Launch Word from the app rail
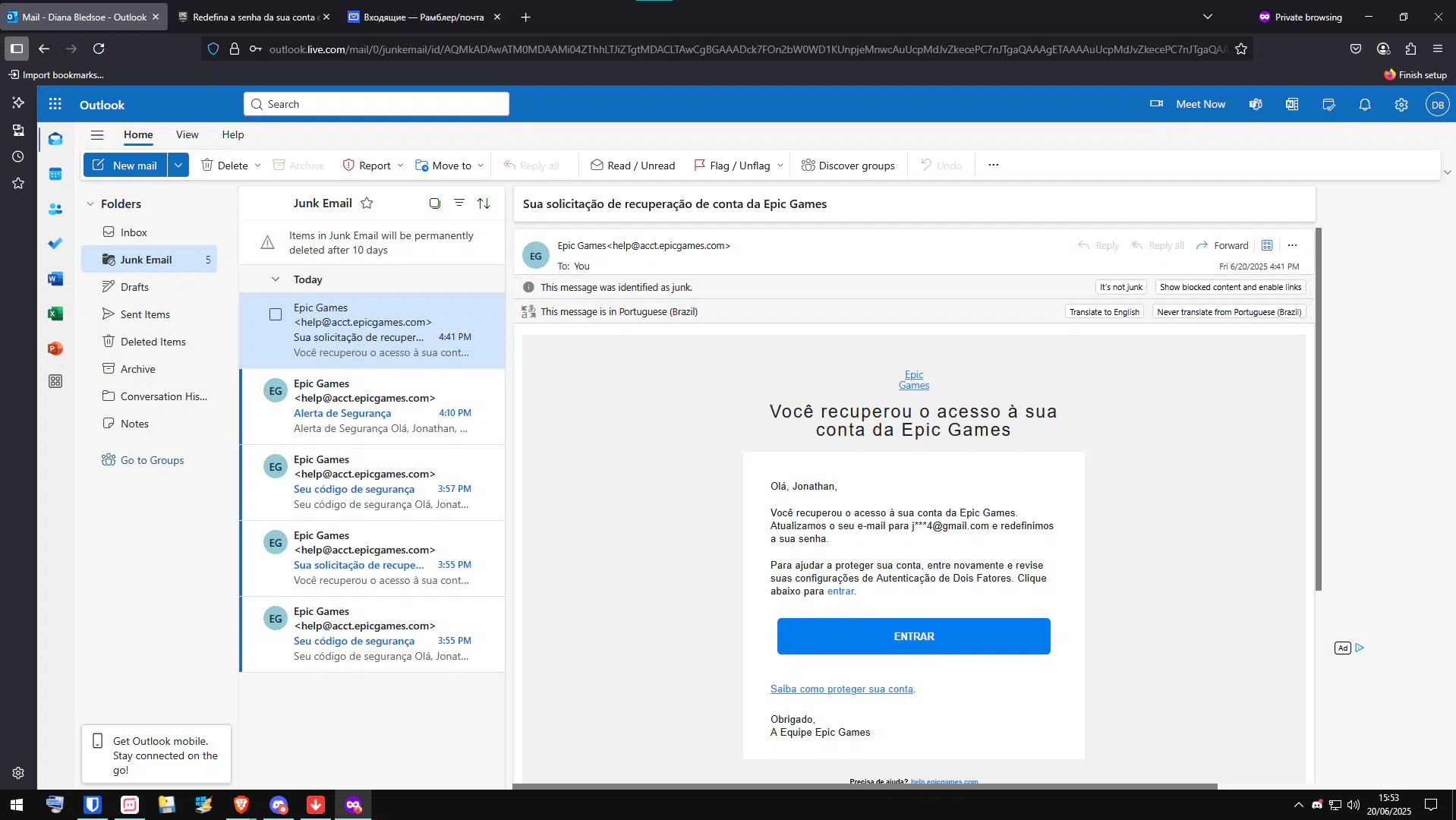 point(55,279)
